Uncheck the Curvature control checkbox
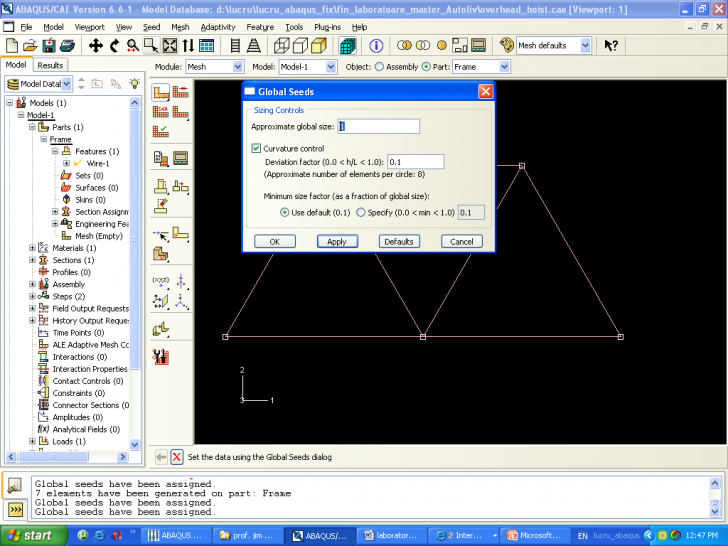Viewport: 728px width, 546px height. point(256,148)
